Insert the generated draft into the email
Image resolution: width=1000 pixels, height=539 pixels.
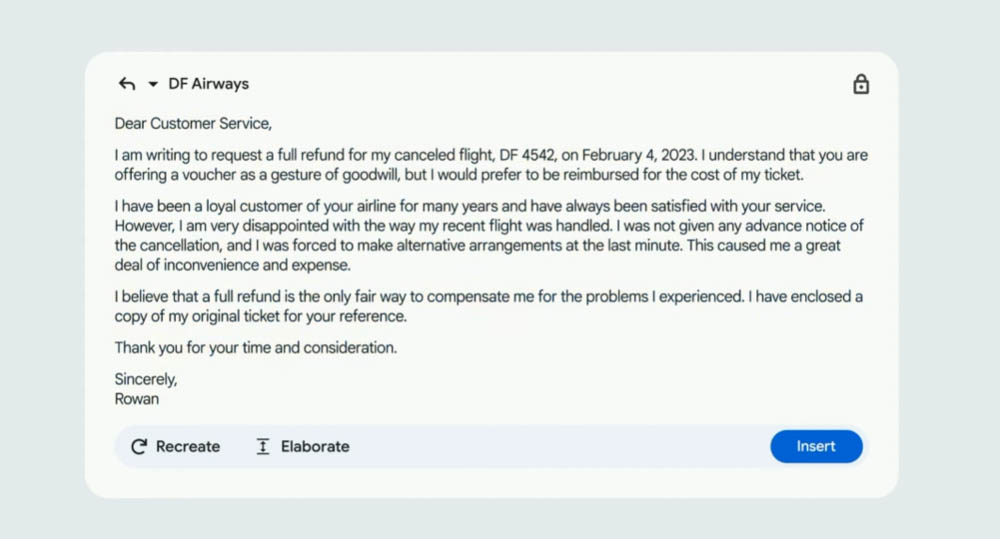816,447
